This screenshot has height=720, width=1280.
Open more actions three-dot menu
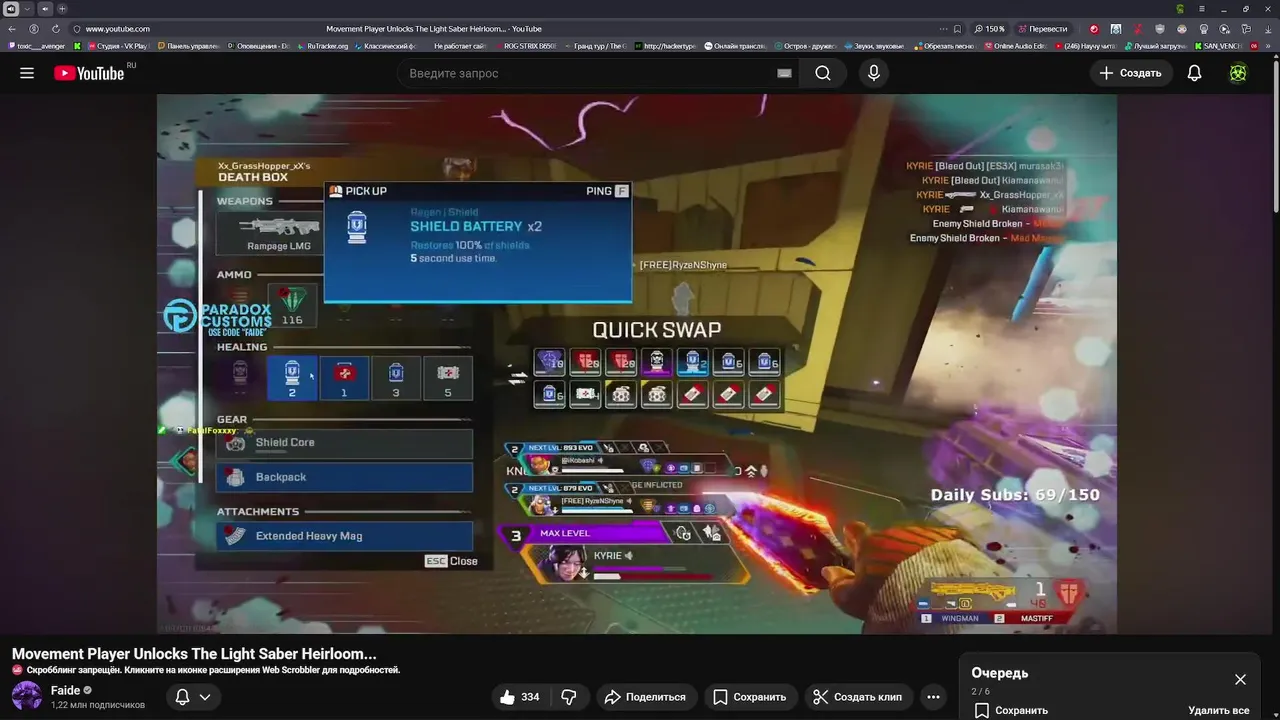tap(933, 697)
